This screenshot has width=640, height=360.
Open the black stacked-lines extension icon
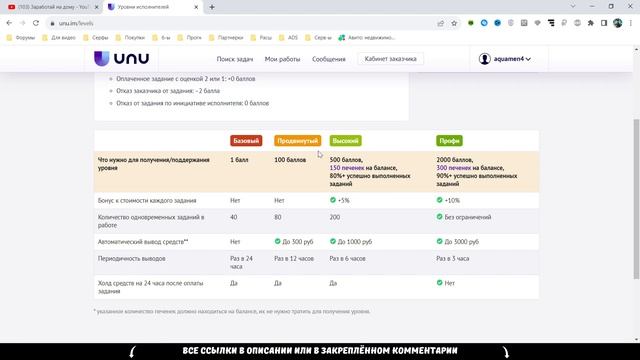click(x=551, y=23)
